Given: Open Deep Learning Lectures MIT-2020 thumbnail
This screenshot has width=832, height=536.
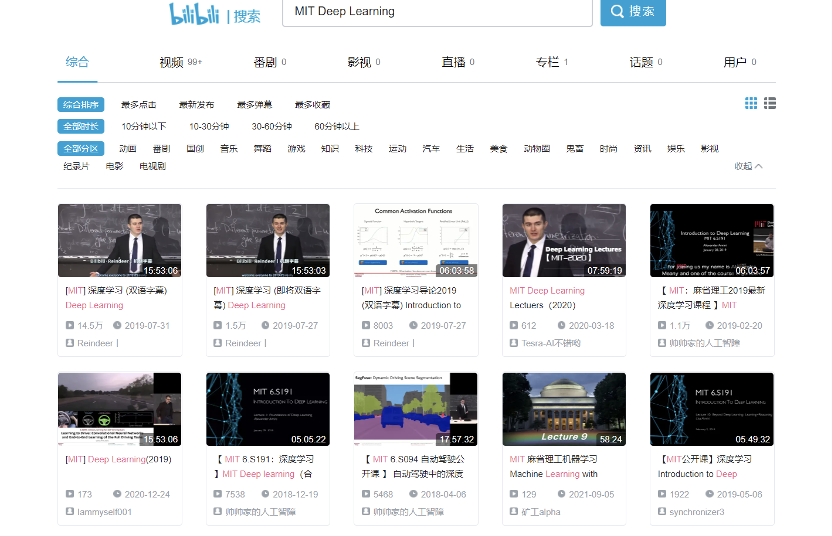Looking at the screenshot, I should (x=564, y=240).
